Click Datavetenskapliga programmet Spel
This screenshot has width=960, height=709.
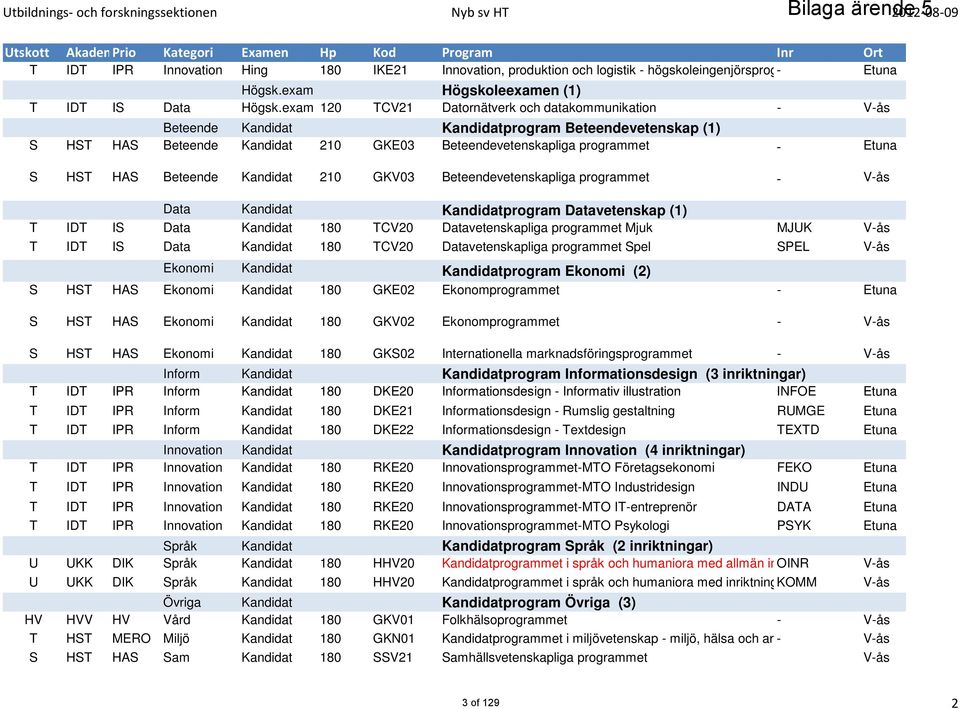(x=546, y=247)
